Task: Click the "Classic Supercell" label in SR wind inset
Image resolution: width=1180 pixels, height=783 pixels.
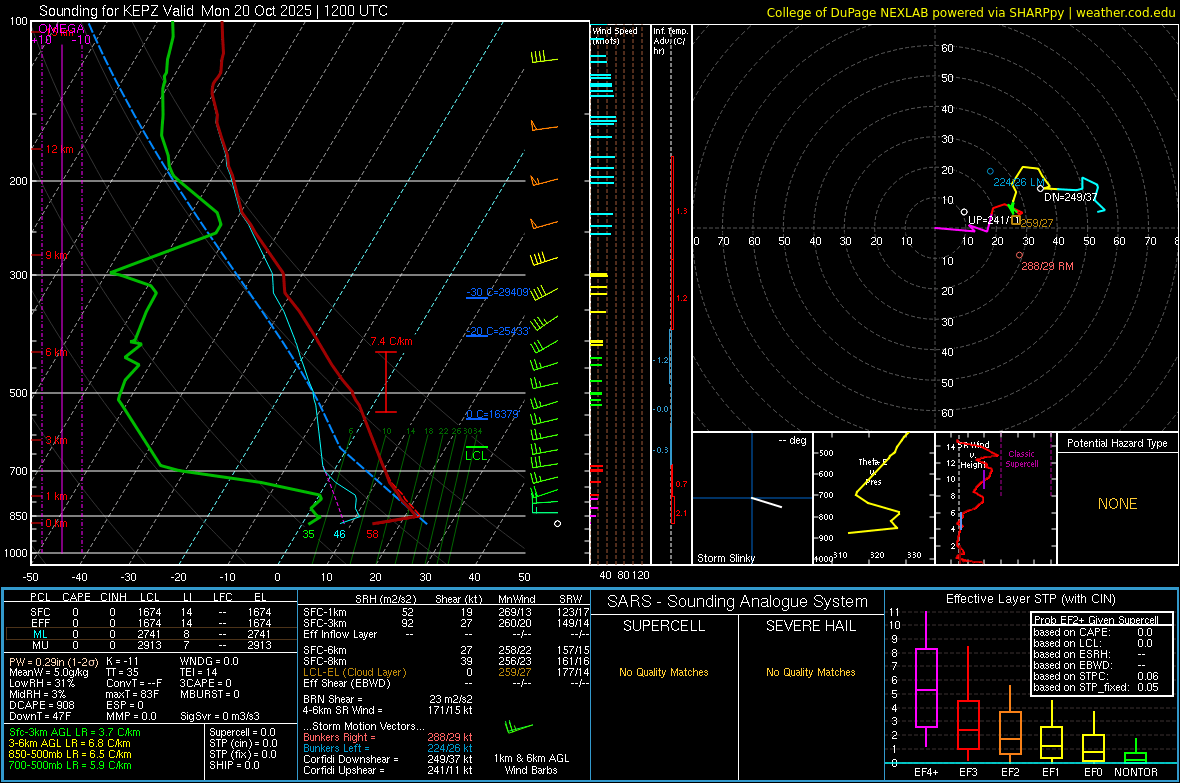Action: point(1022,459)
